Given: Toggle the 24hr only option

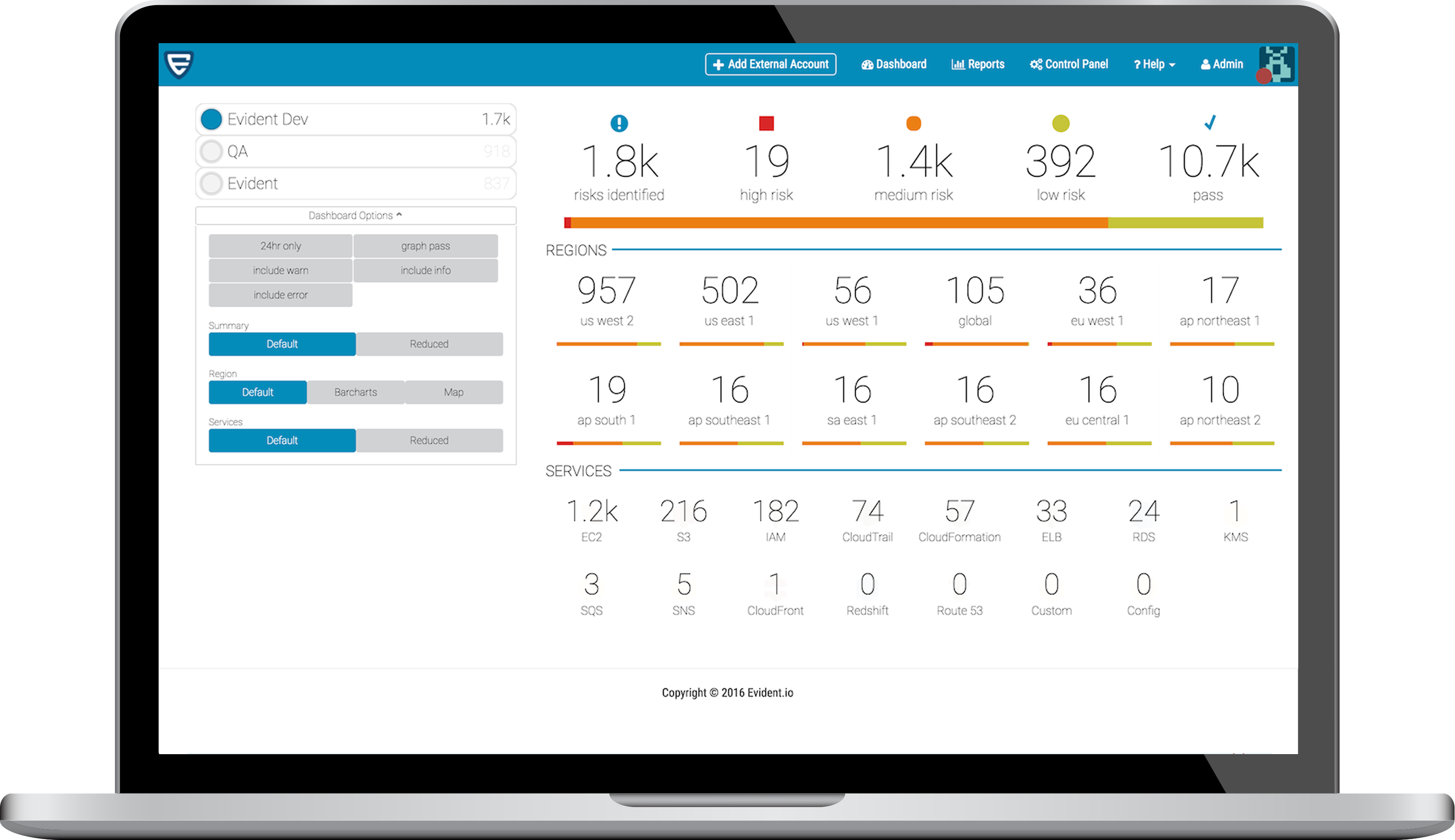Looking at the screenshot, I should tap(281, 246).
